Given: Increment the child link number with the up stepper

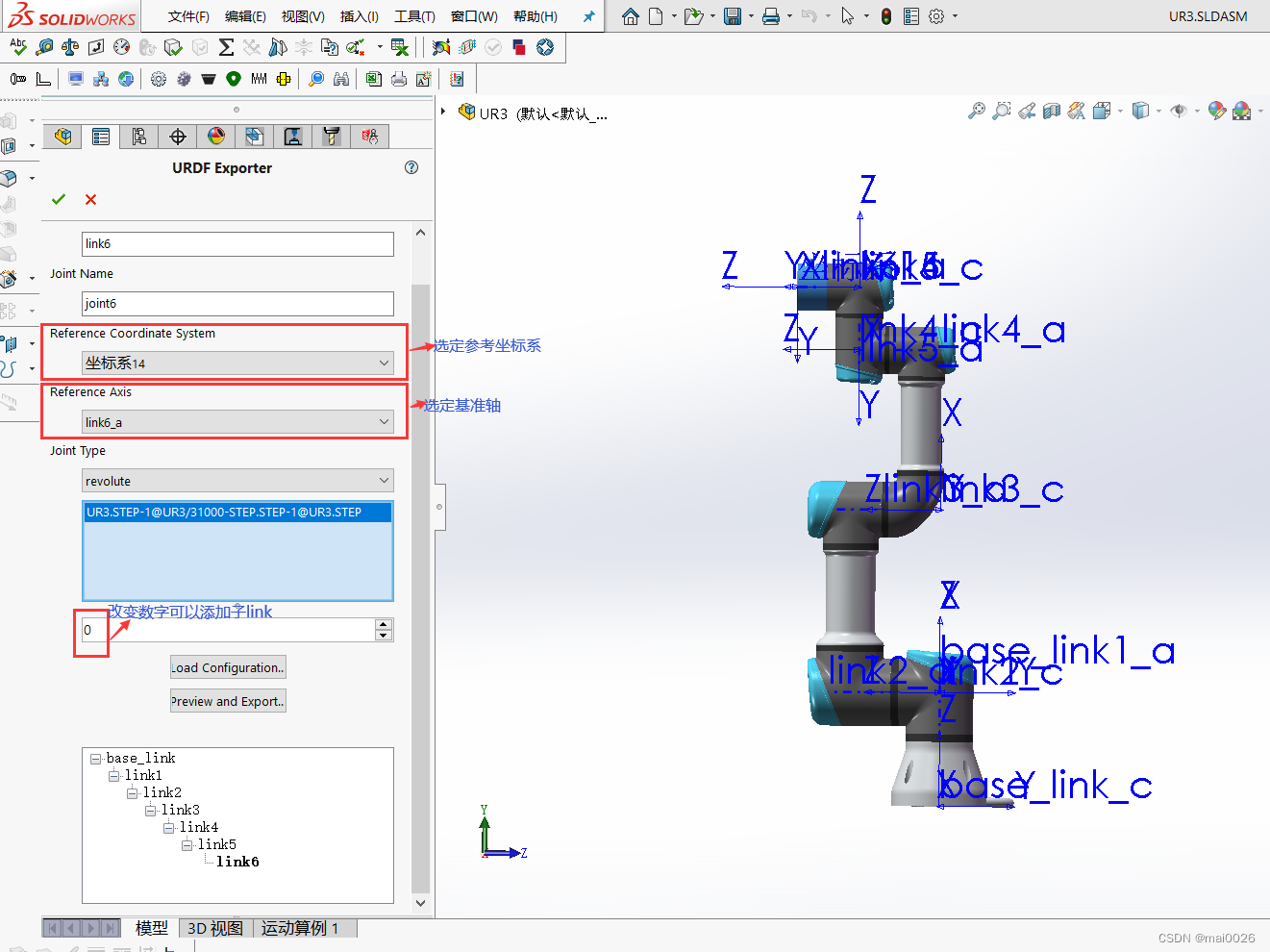Looking at the screenshot, I should [384, 623].
